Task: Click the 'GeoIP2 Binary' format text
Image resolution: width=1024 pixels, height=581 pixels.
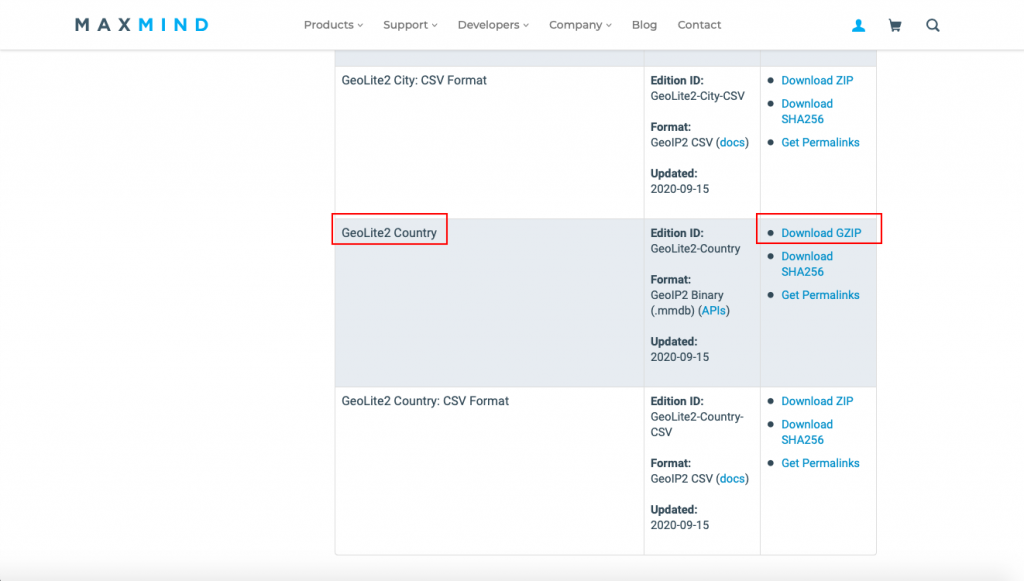Action: click(687, 295)
